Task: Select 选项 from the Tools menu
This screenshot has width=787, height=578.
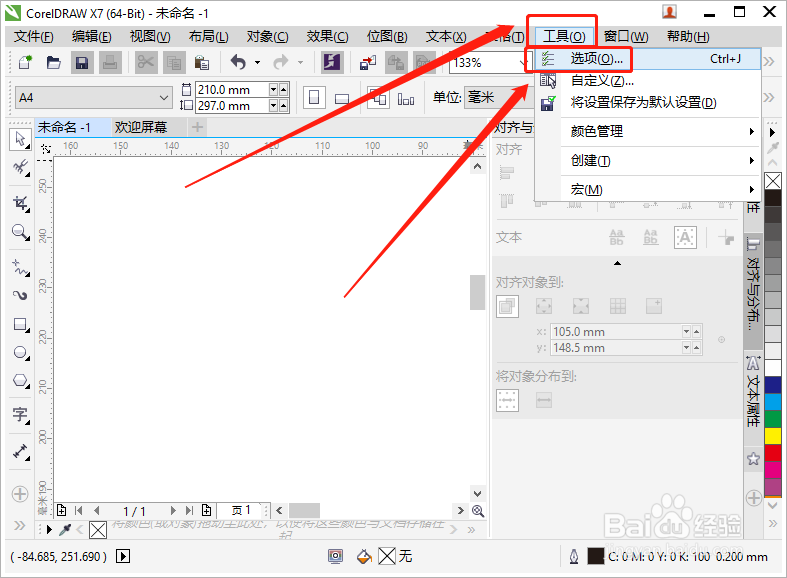Action: (x=648, y=59)
